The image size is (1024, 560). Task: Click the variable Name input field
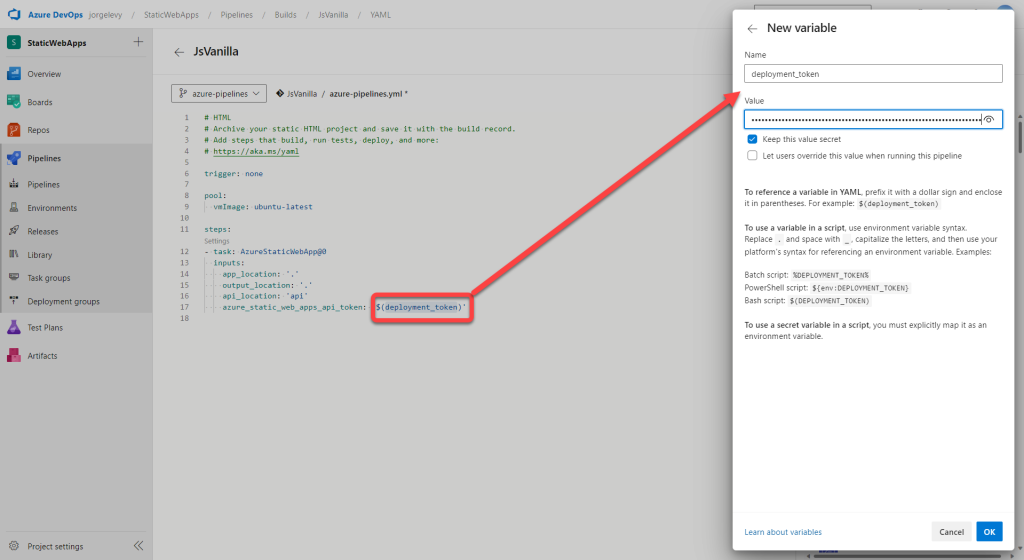pos(873,73)
